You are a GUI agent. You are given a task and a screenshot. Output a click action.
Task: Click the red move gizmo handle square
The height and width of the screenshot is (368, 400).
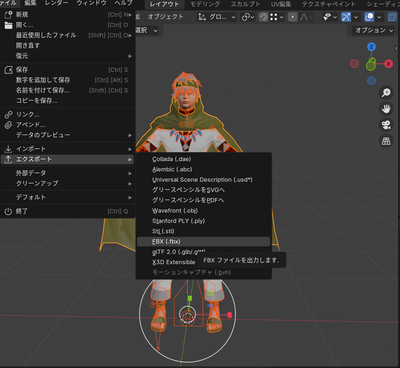click(229, 315)
